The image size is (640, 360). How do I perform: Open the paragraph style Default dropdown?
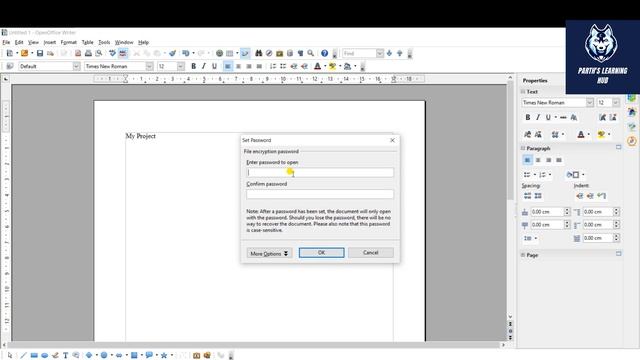(76, 66)
